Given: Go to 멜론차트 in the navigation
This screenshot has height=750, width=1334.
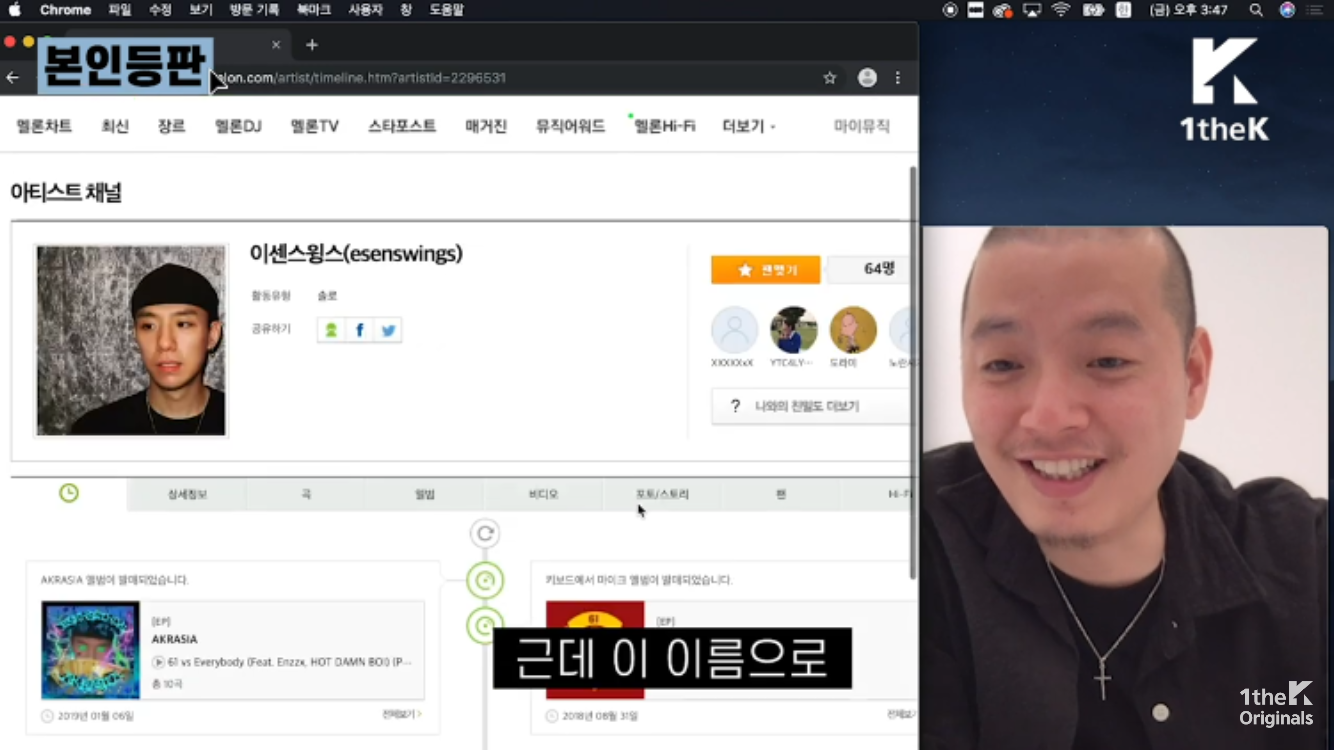Looking at the screenshot, I should 44,126.
